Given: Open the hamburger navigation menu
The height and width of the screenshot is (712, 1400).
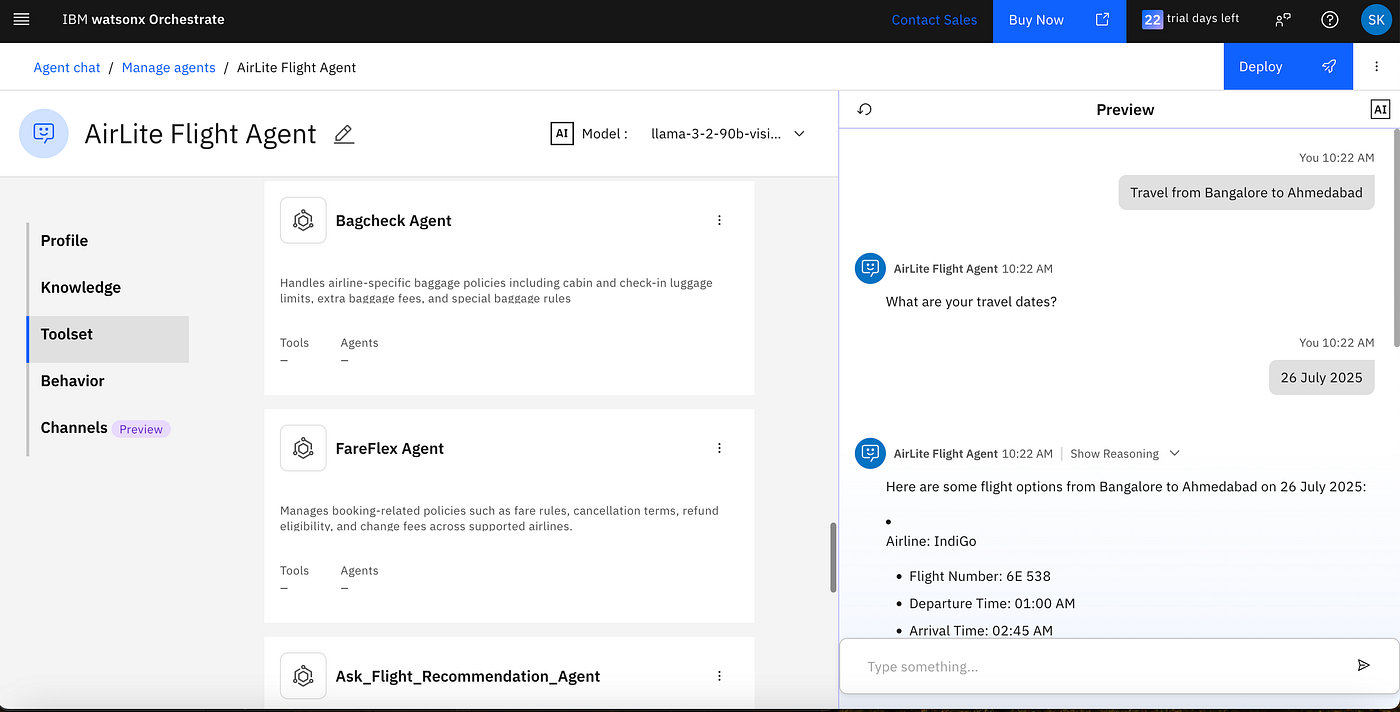Looking at the screenshot, I should (22, 19).
